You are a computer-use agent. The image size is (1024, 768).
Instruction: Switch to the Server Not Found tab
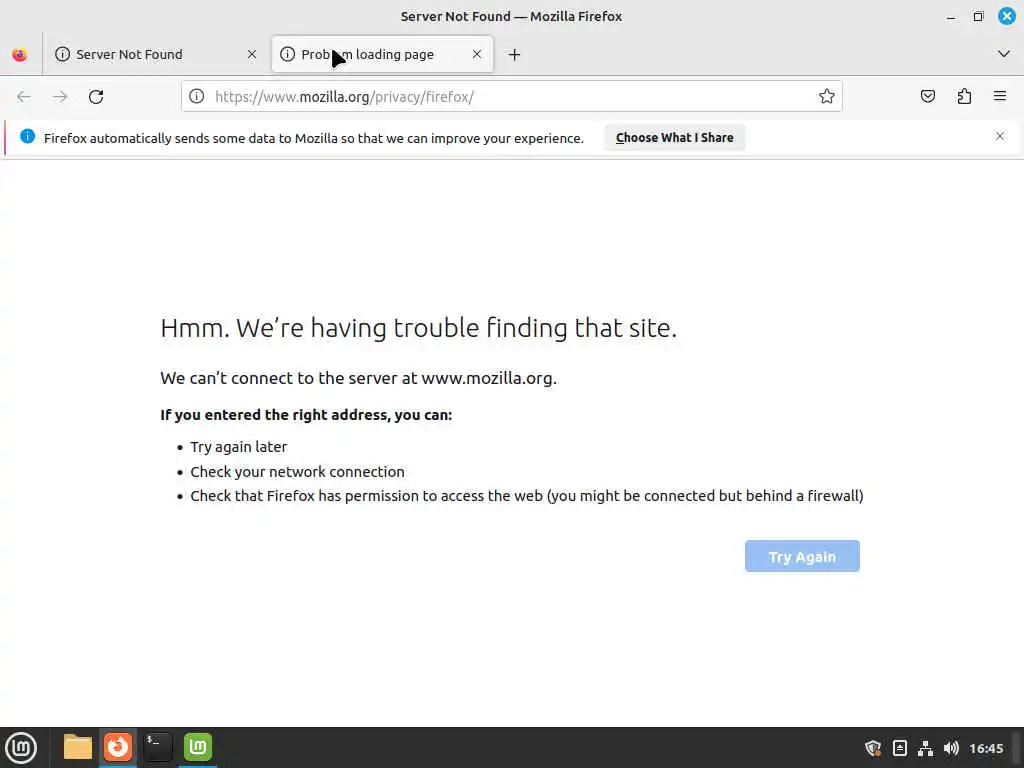point(156,54)
